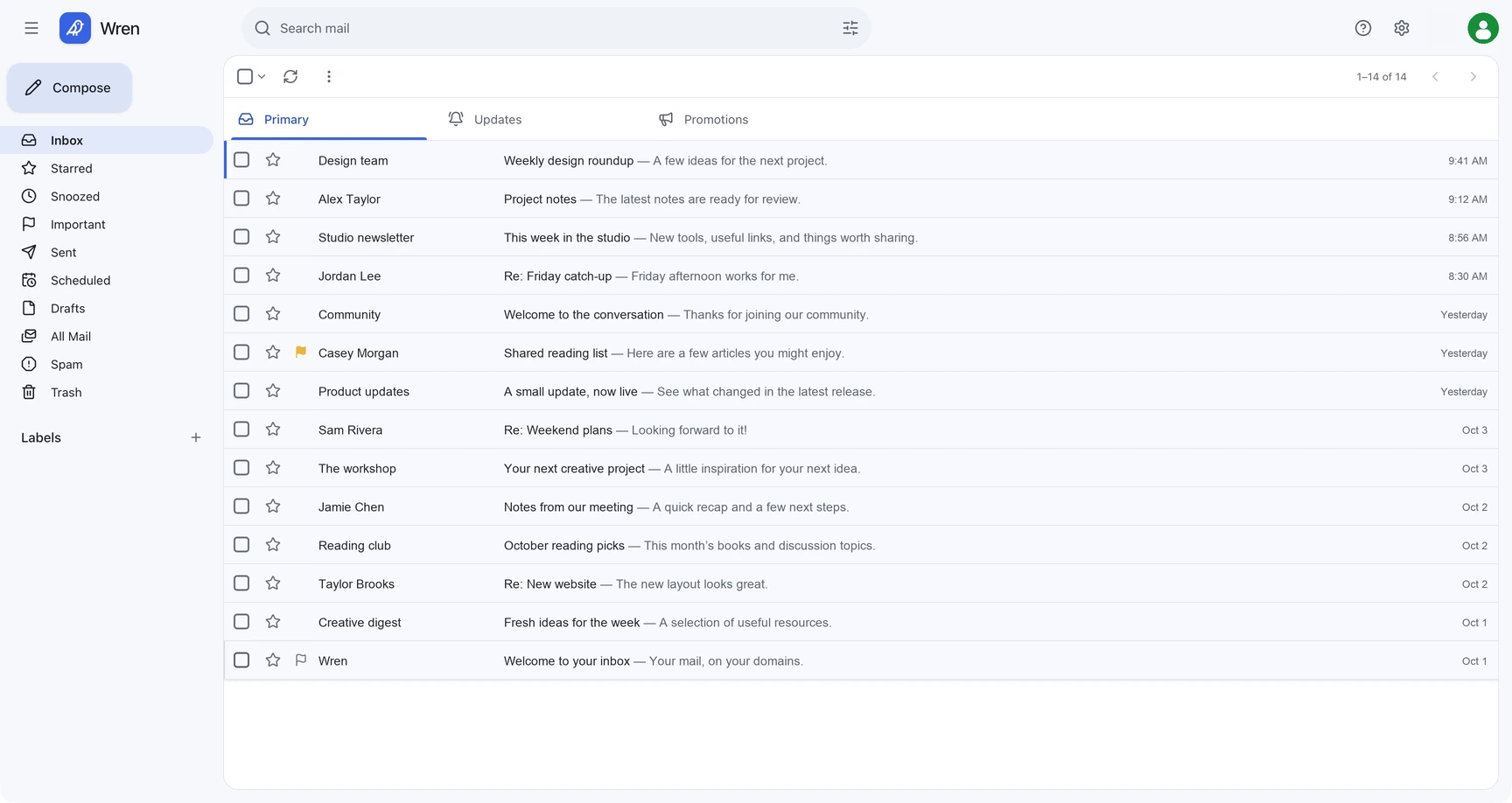Go to next page of emails

click(x=1473, y=77)
